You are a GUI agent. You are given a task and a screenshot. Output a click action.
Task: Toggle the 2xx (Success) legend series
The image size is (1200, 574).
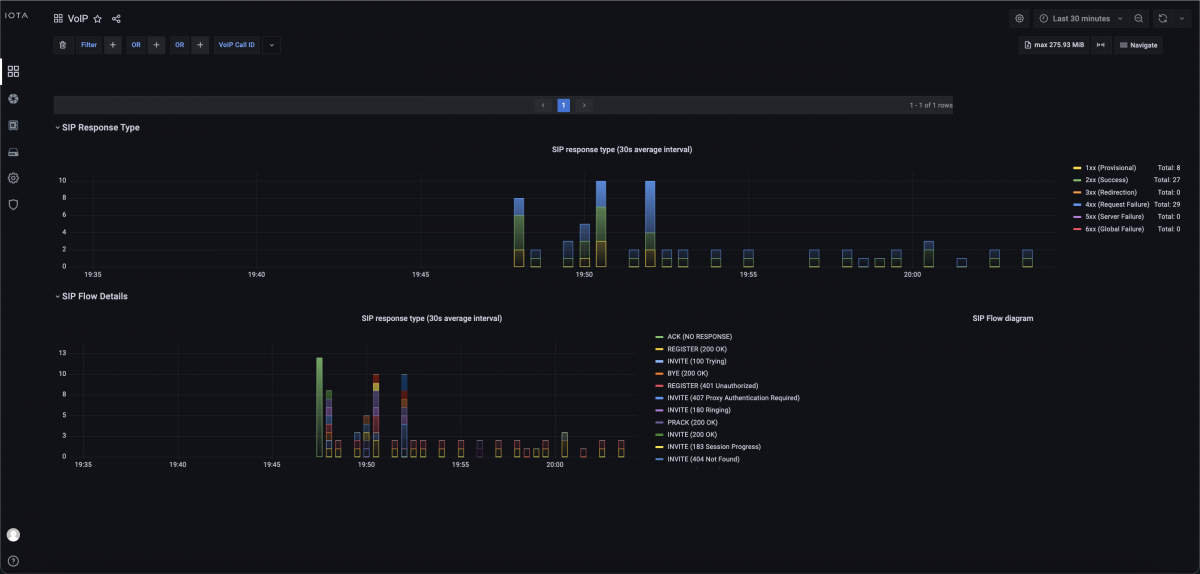tap(1104, 180)
